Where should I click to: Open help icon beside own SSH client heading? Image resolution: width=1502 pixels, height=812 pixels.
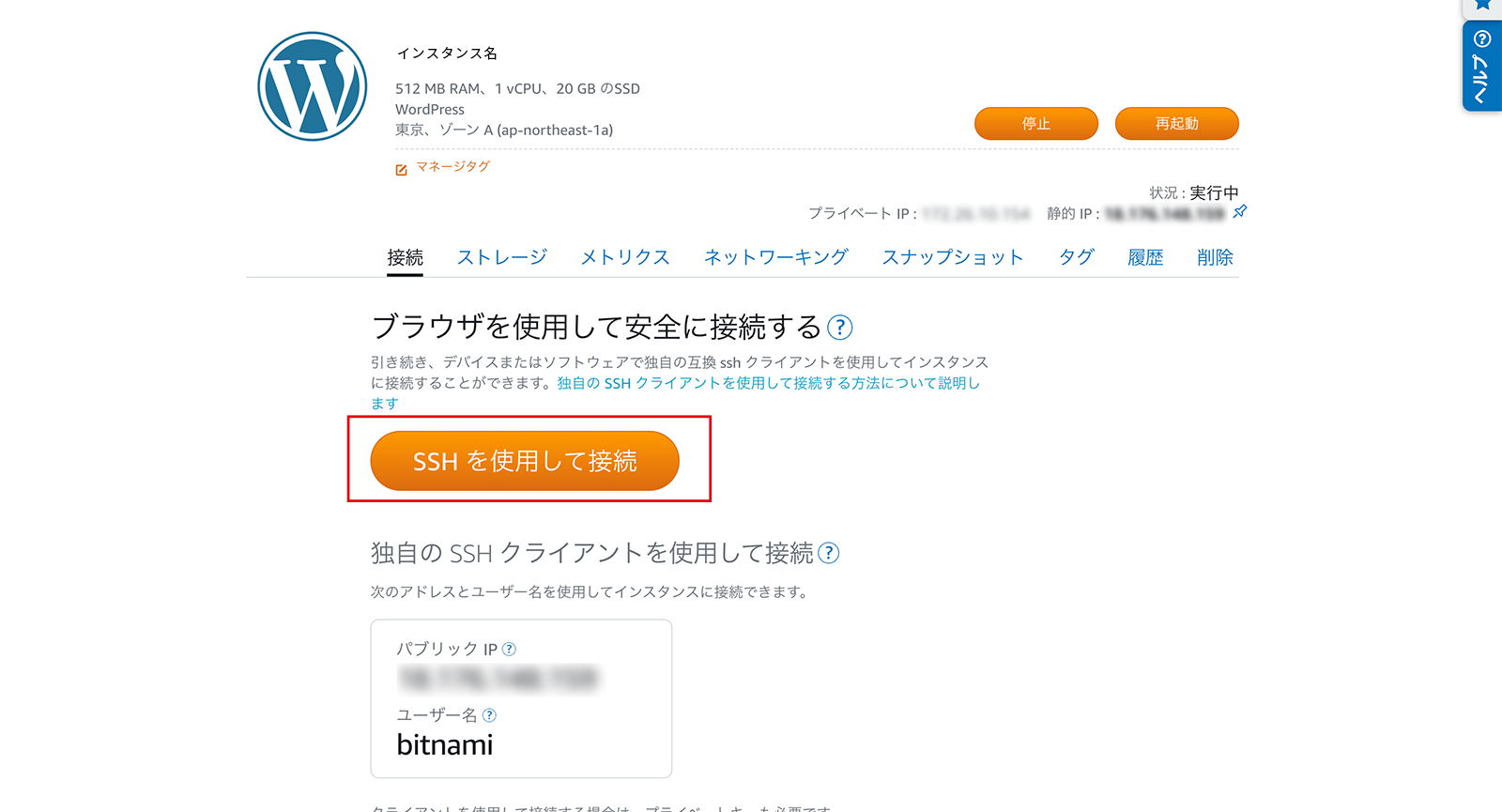coord(829,553)
